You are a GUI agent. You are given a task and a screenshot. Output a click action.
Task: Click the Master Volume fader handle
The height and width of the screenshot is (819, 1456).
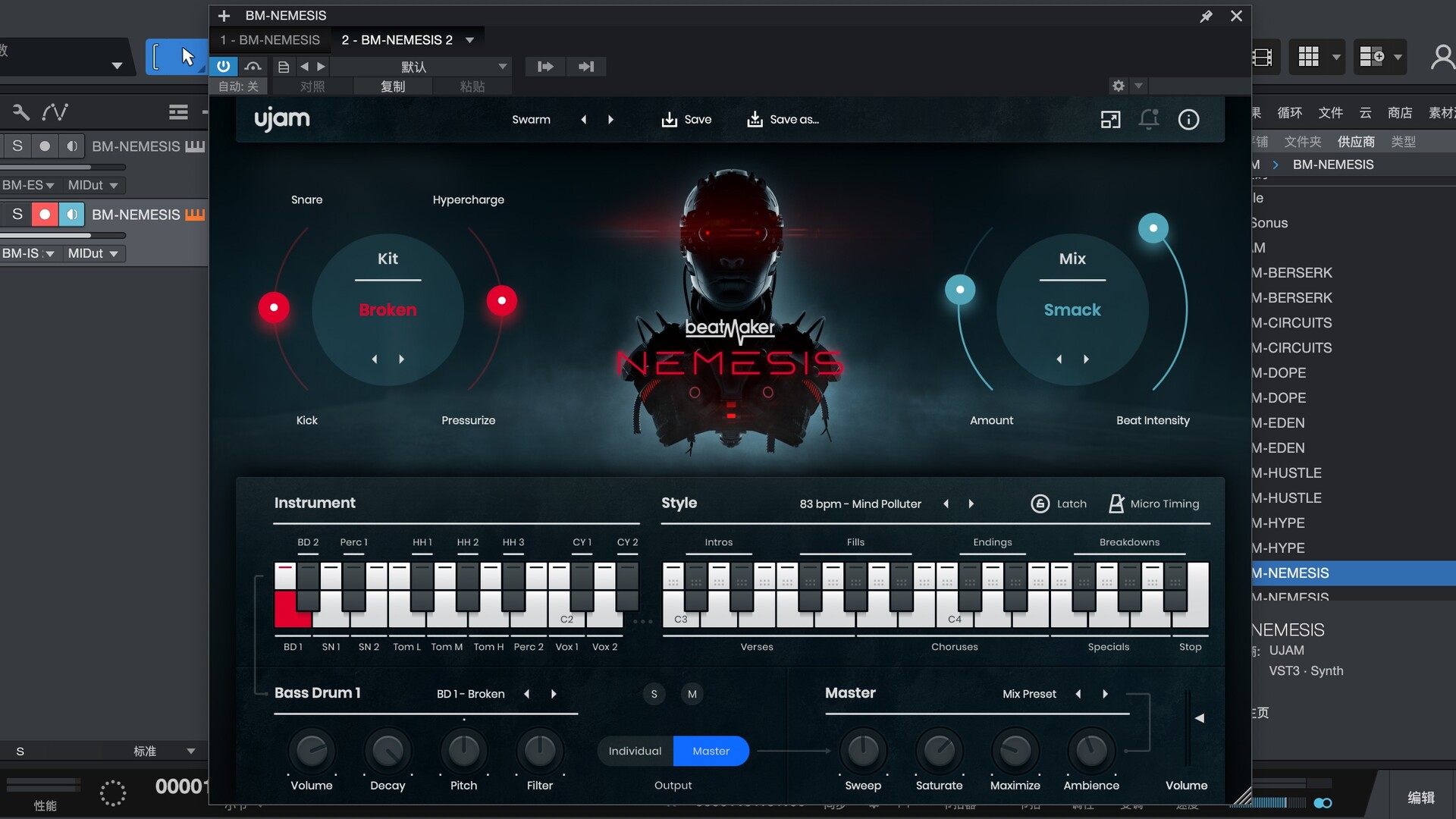(x=1199, y=717)
